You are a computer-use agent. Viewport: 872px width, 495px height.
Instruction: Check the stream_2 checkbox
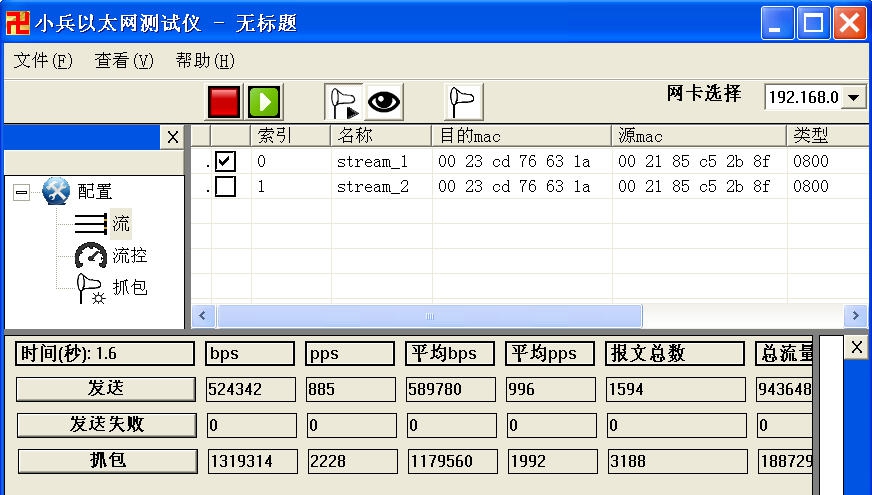click(x=225, y=186)
